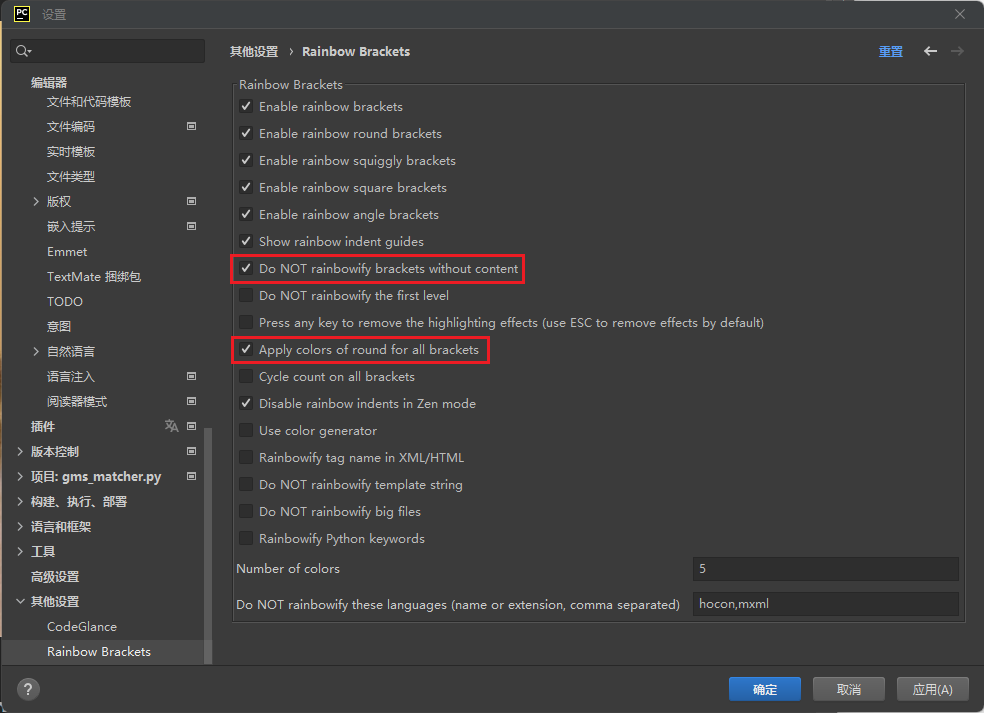Select CodeGlance under 其他设置

pos(82,626)
